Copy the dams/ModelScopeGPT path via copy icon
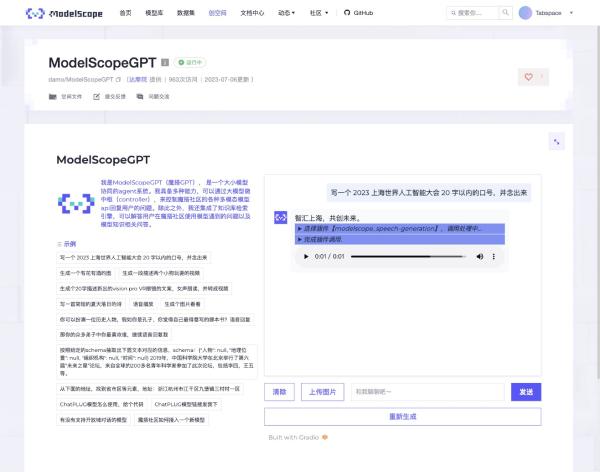The image size is (600, 472). coord(118,80)
